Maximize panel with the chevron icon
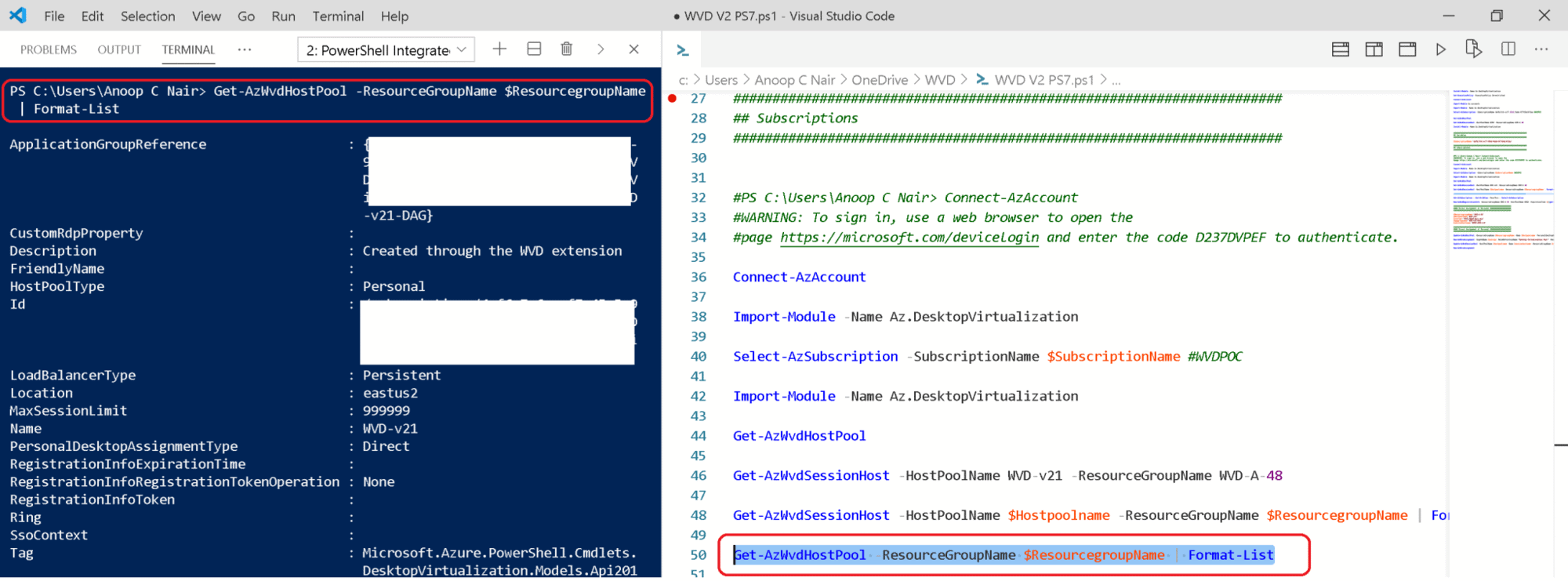 click(x=601, y=49)
